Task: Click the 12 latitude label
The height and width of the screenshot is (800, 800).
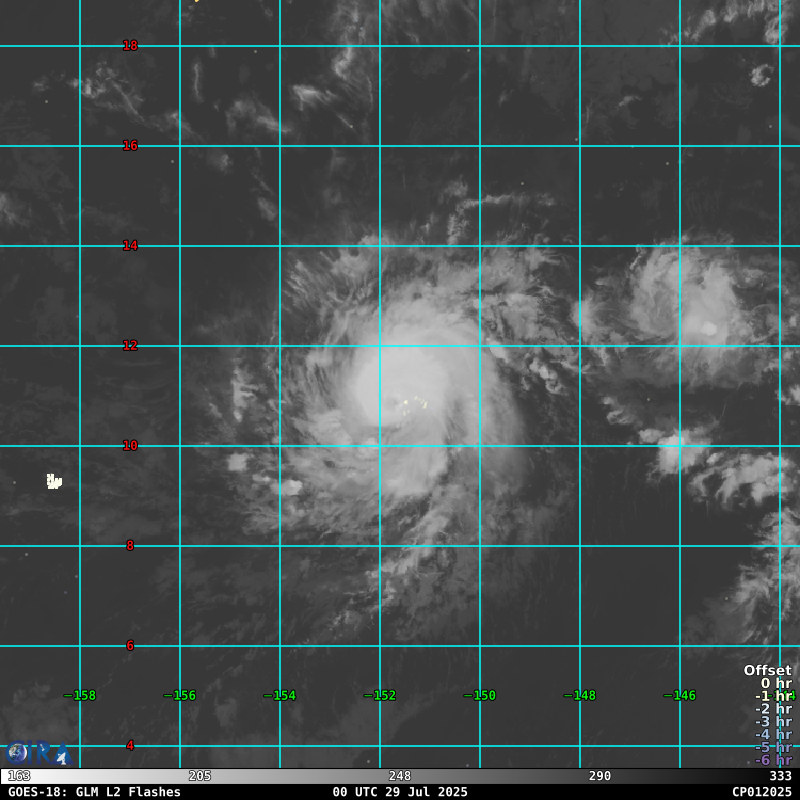Action: [130, 345]
